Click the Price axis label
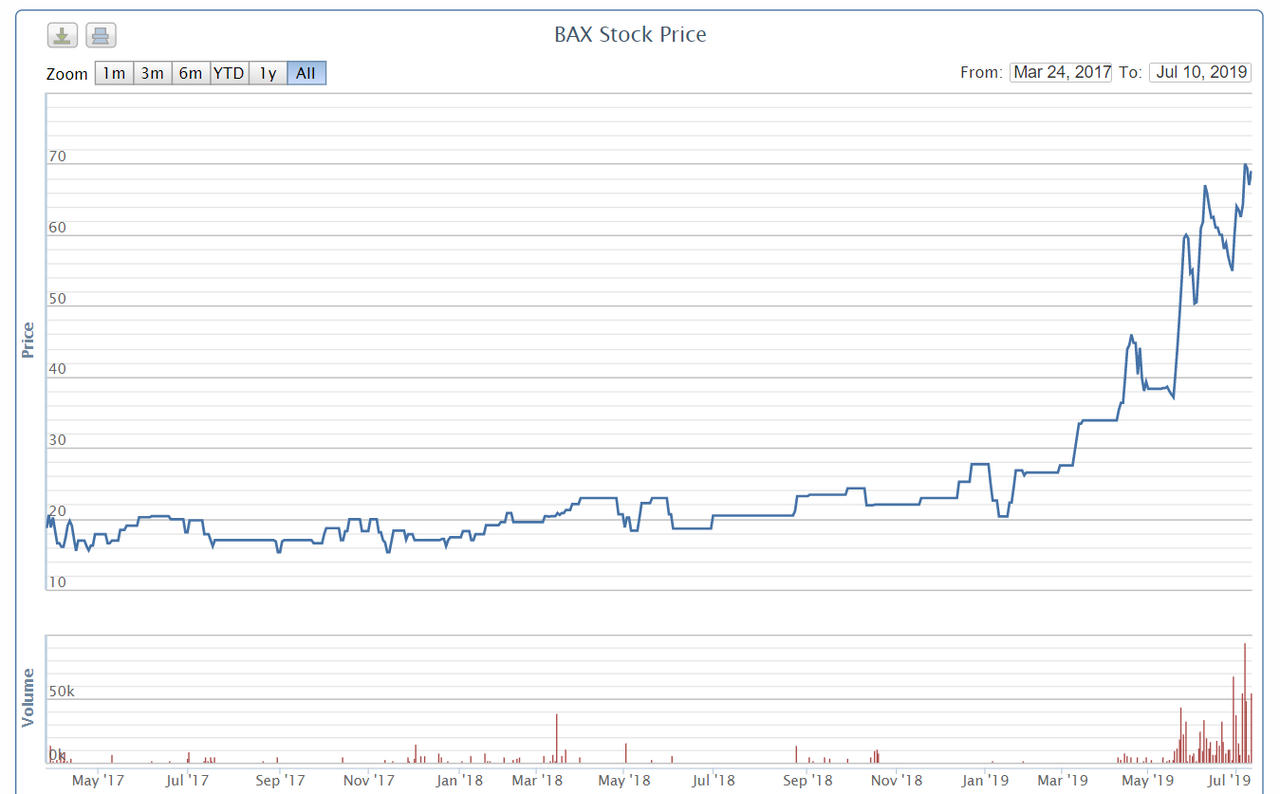Screen dimensions: 1280x794 pos(28,340)
